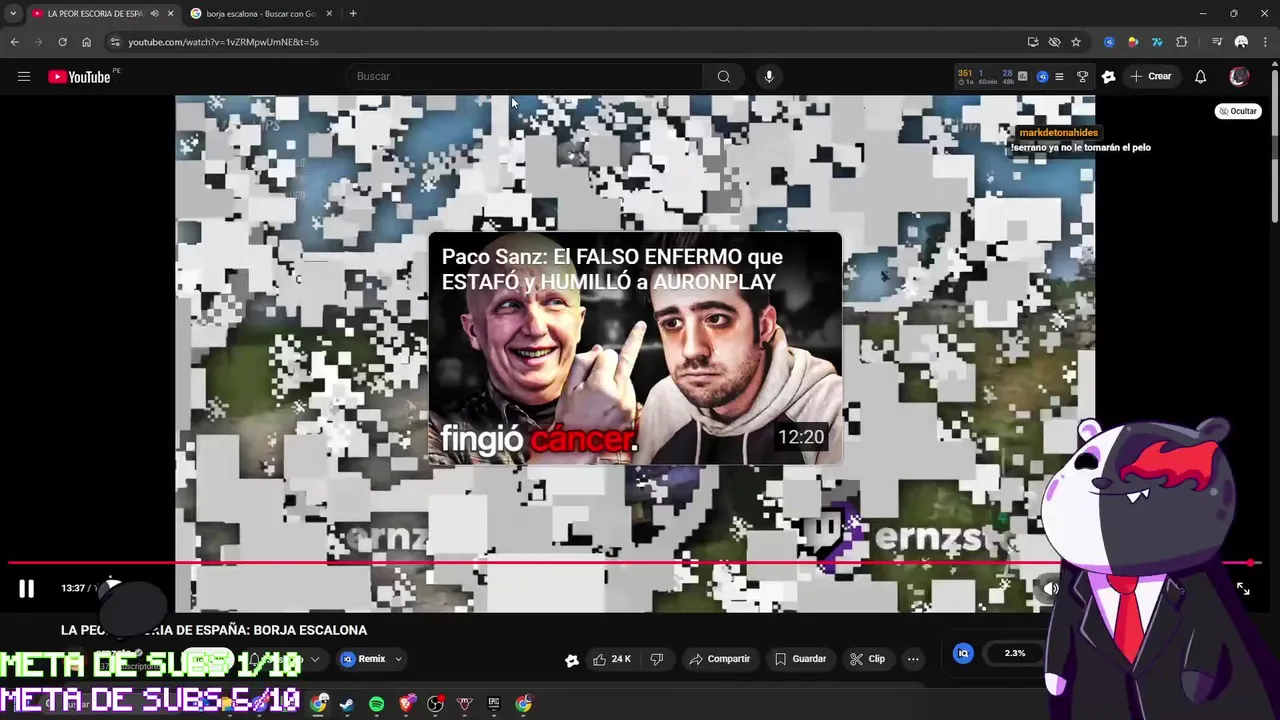Open the tab search dropdown arrow
The image size is (1280, 720).
(13, 14)
